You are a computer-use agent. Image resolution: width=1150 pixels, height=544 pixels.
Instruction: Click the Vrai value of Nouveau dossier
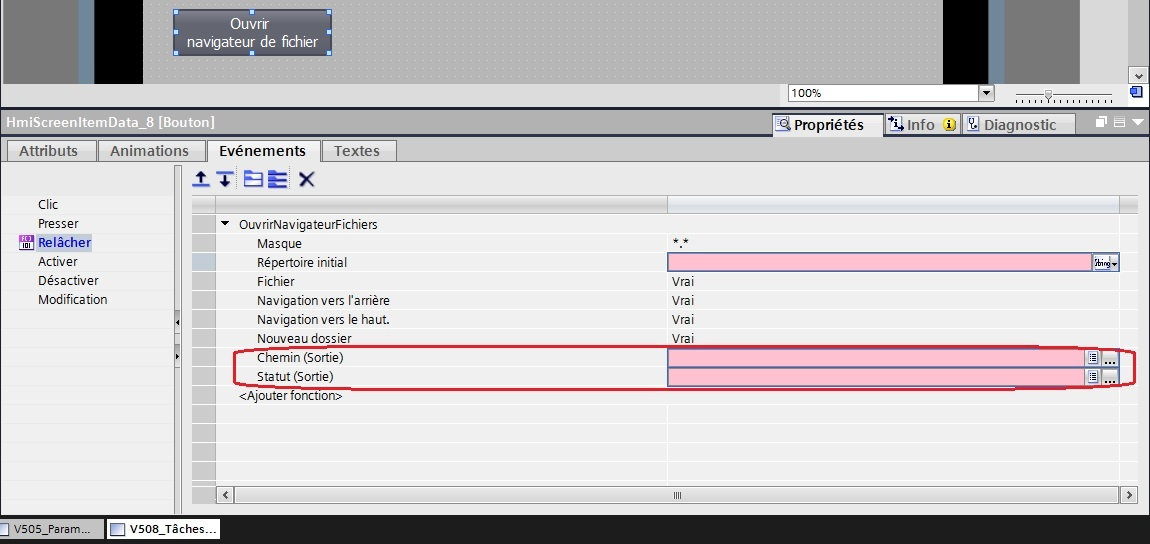[x=683, y=339]
